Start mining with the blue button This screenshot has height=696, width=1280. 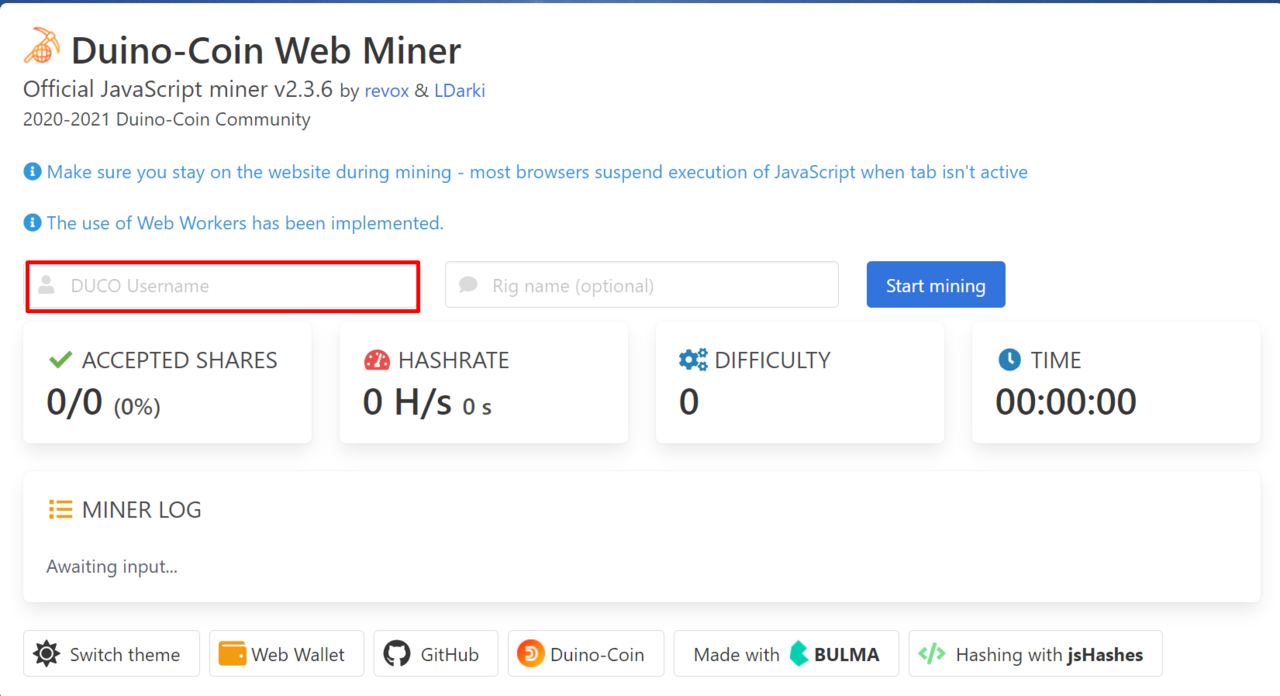(936, 285)
